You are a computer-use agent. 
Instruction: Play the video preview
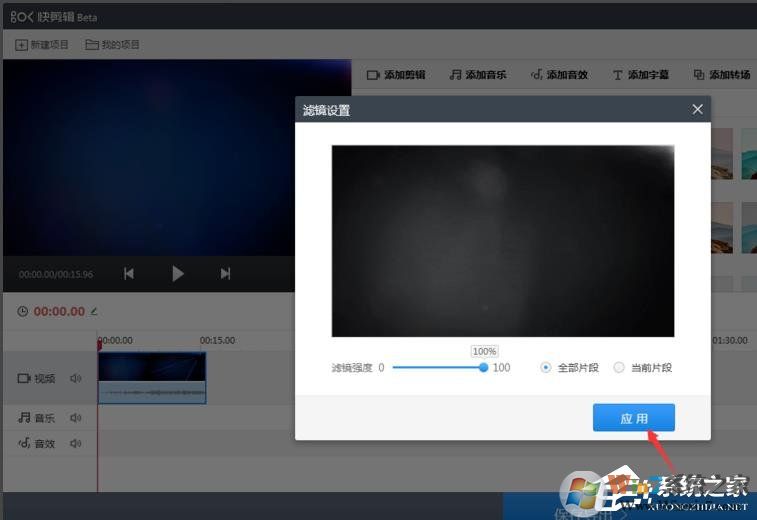click(x=178, y=273)
